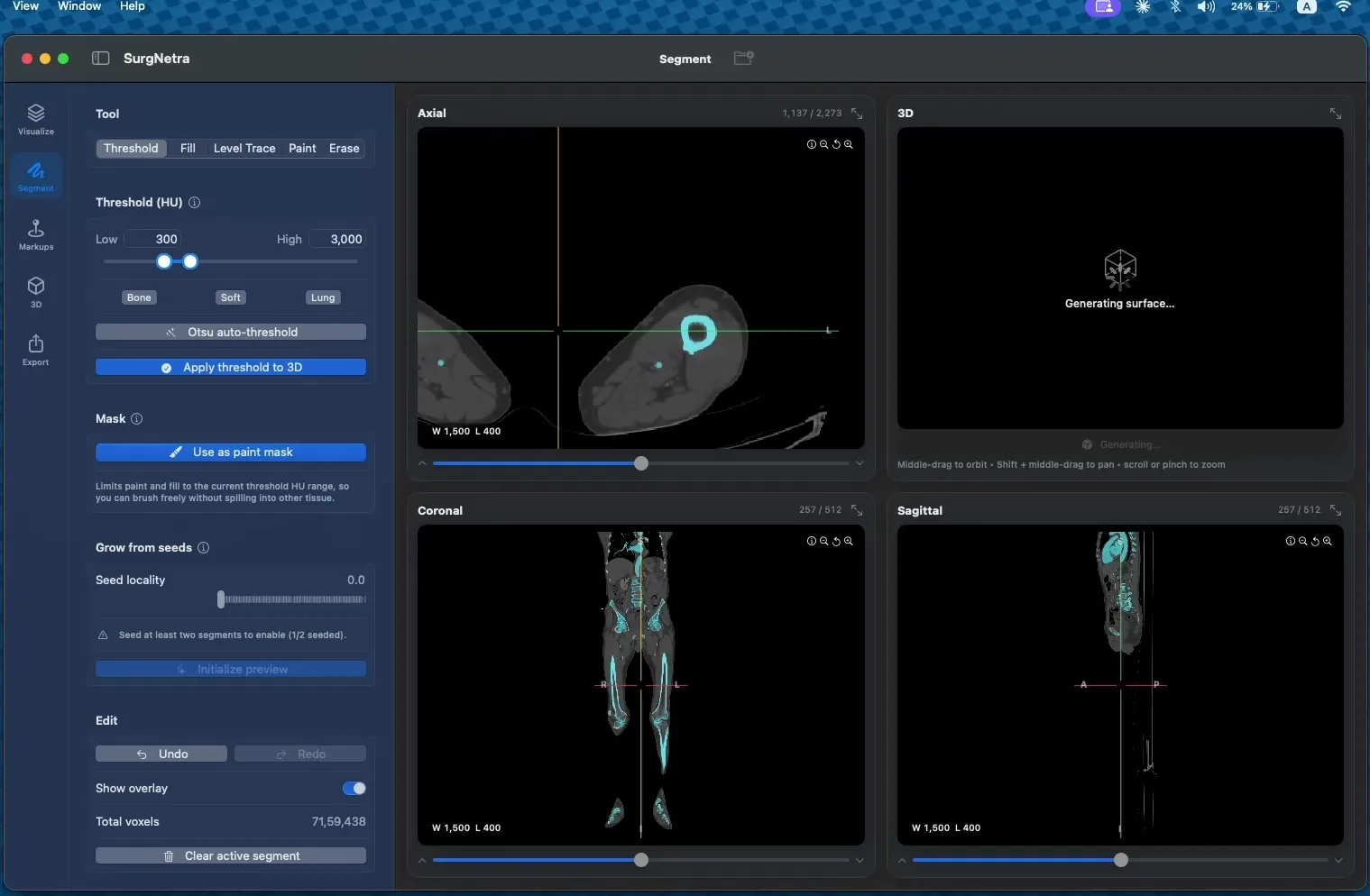Click the Low threshold input field
The width and height of the screenshot is (1370, 896).
(x=152, y=240)
